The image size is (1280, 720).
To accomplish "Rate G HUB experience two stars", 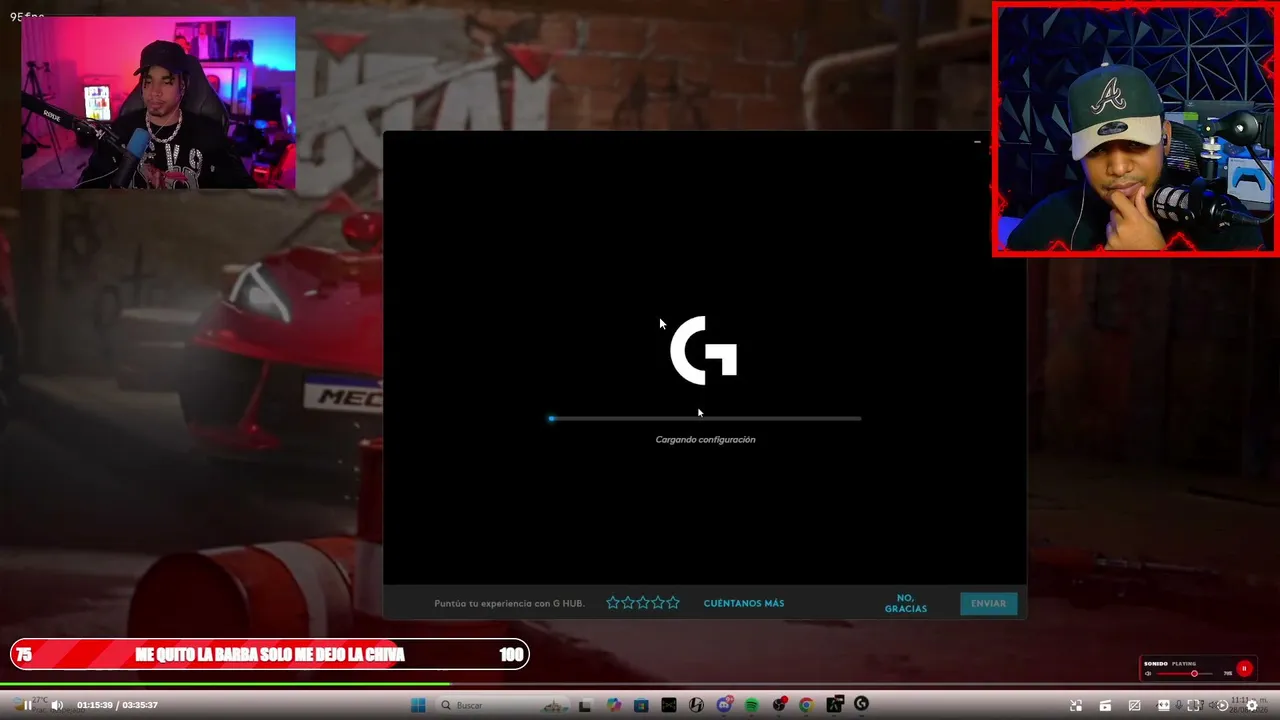I will (628, 603).
